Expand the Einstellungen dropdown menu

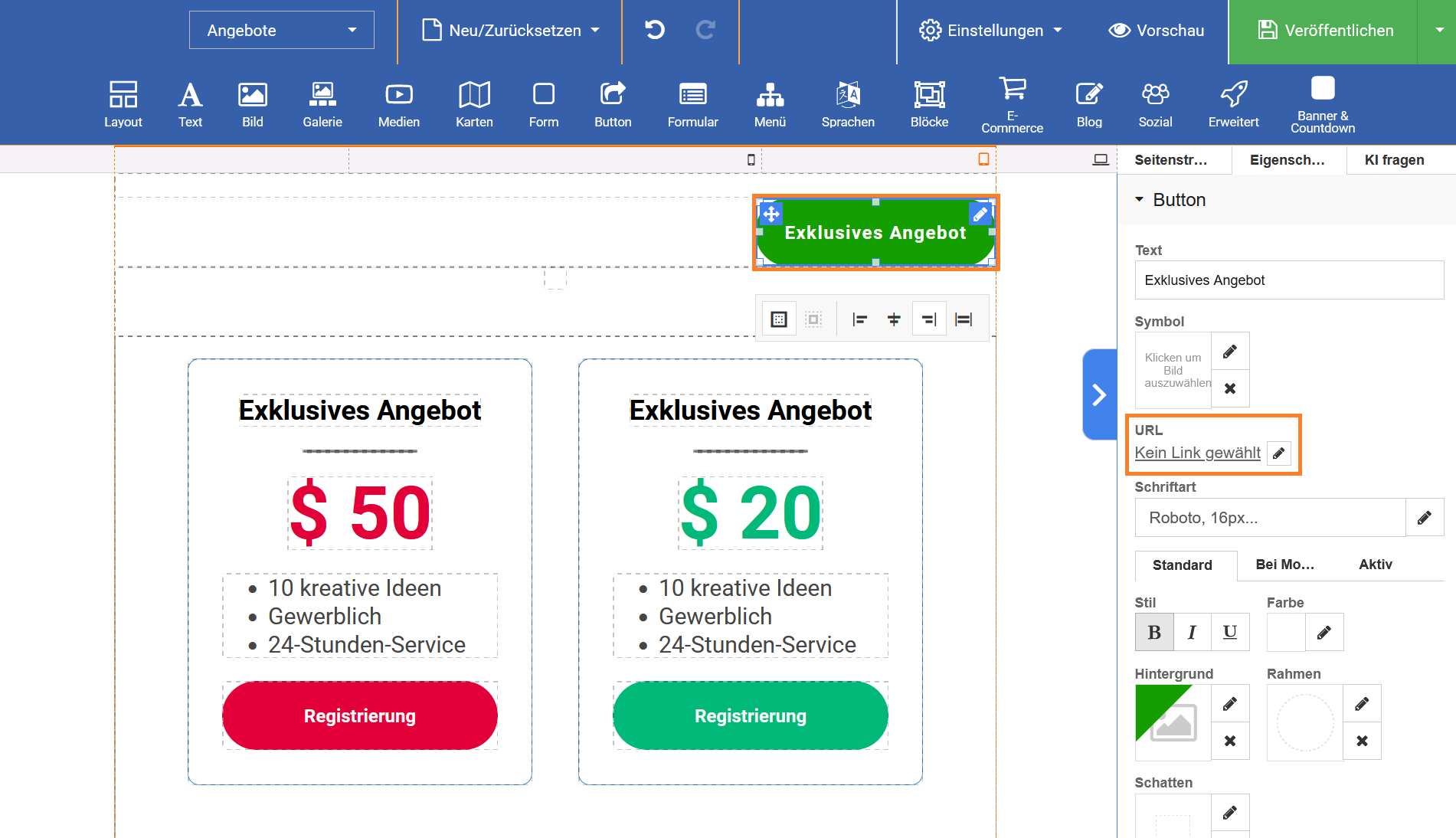(990, 31)
